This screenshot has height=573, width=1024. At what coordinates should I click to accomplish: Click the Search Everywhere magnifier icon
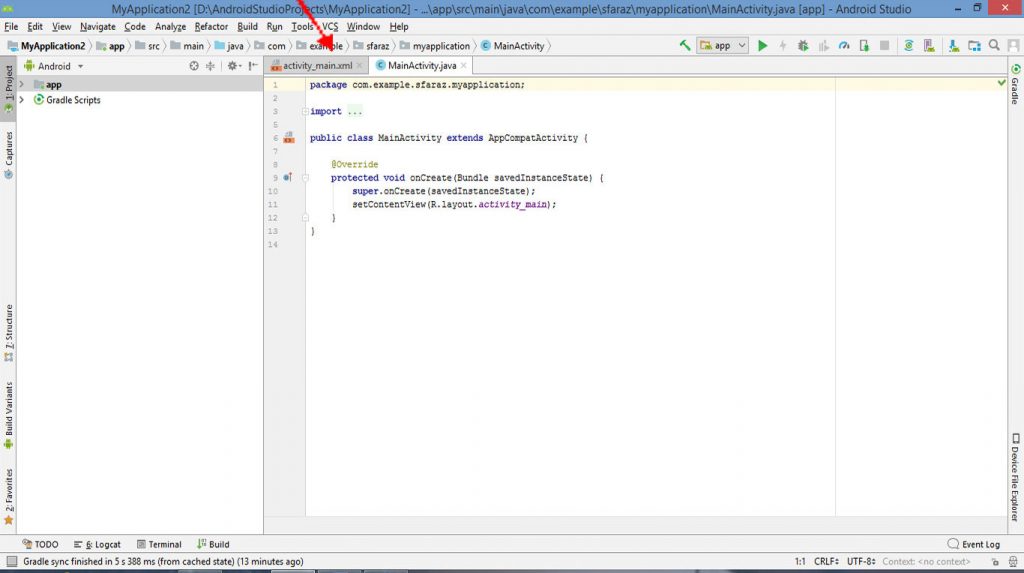[x=994, y=46]
